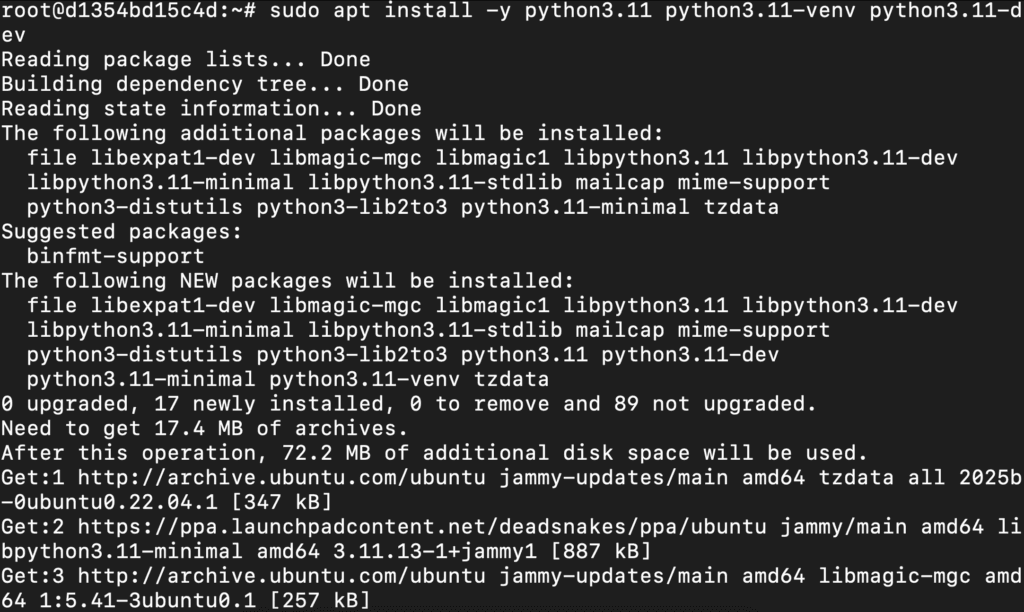Viewport: 1024px width, 612px height.
Task: Click the 'binfmt-support' package name
Action: pyautogui.click(x=116, y=256)
